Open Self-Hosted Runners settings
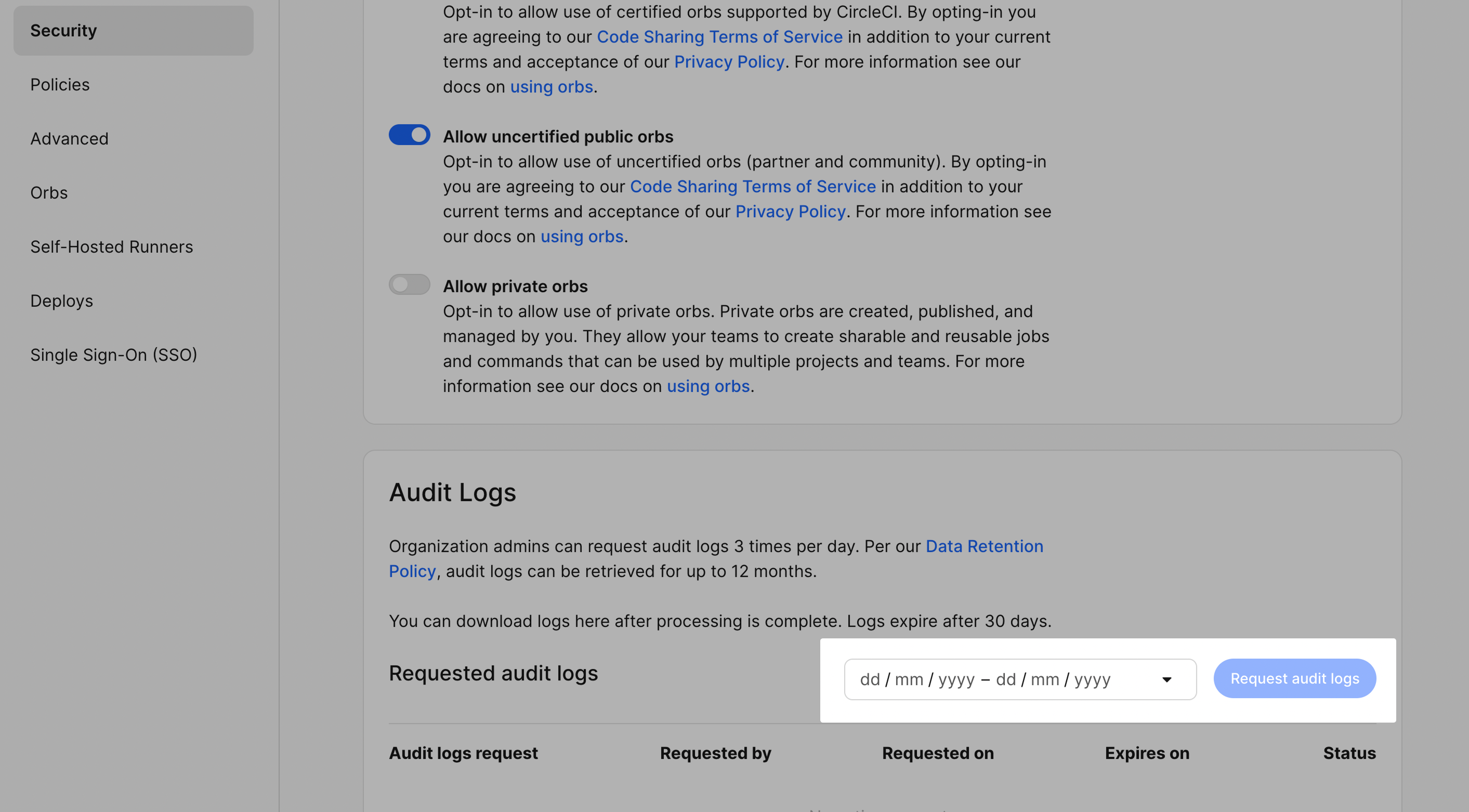This screenshot has height=812, width=1469. click(x=111, y=247)
